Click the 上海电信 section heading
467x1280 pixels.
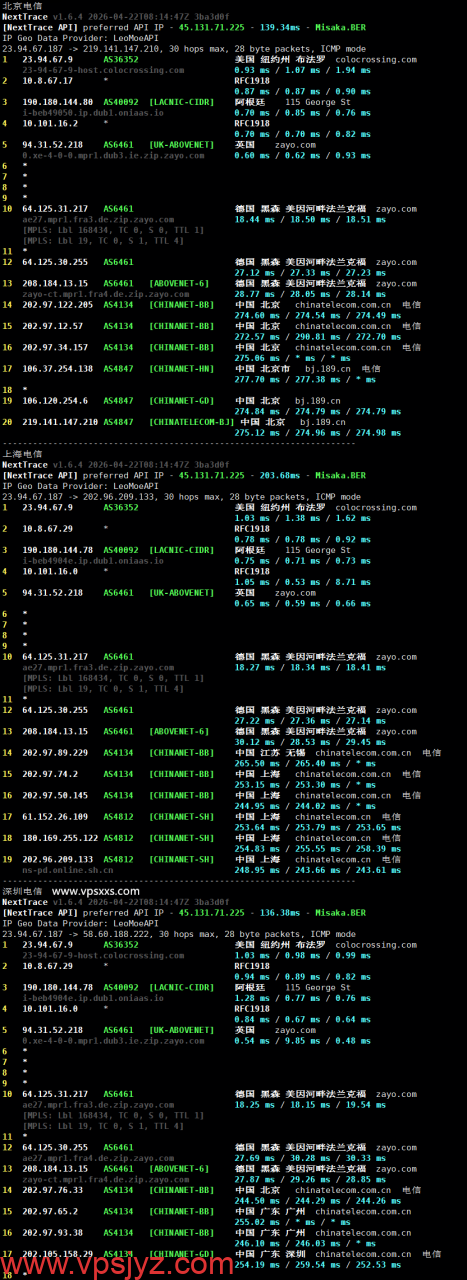[23, 453]
